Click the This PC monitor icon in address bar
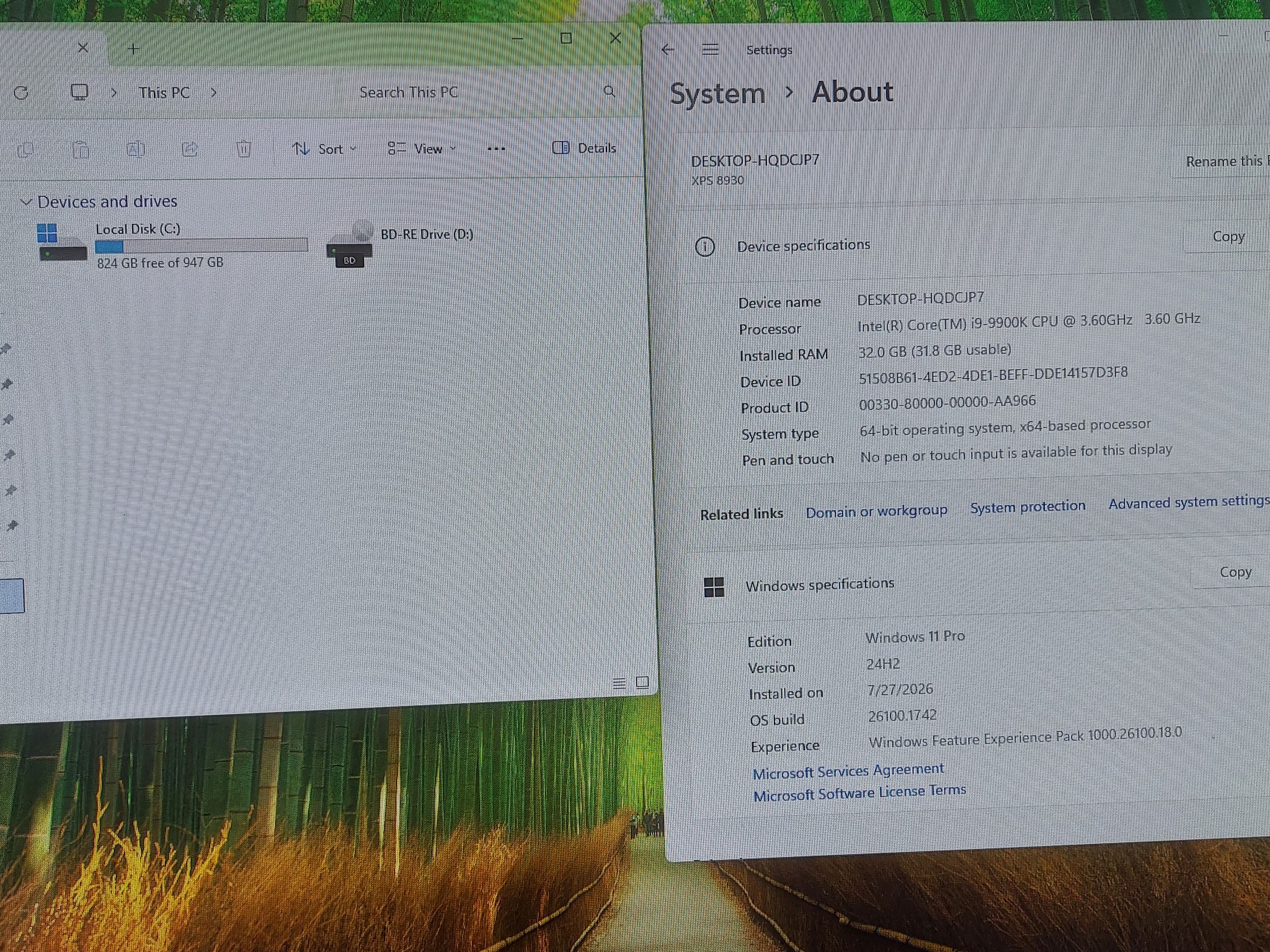1270x952 pixels. [x=79, y=92]
